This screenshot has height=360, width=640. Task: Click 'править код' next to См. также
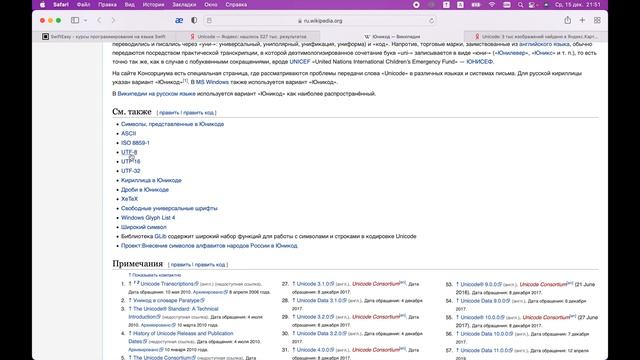(x=198, y=113)
